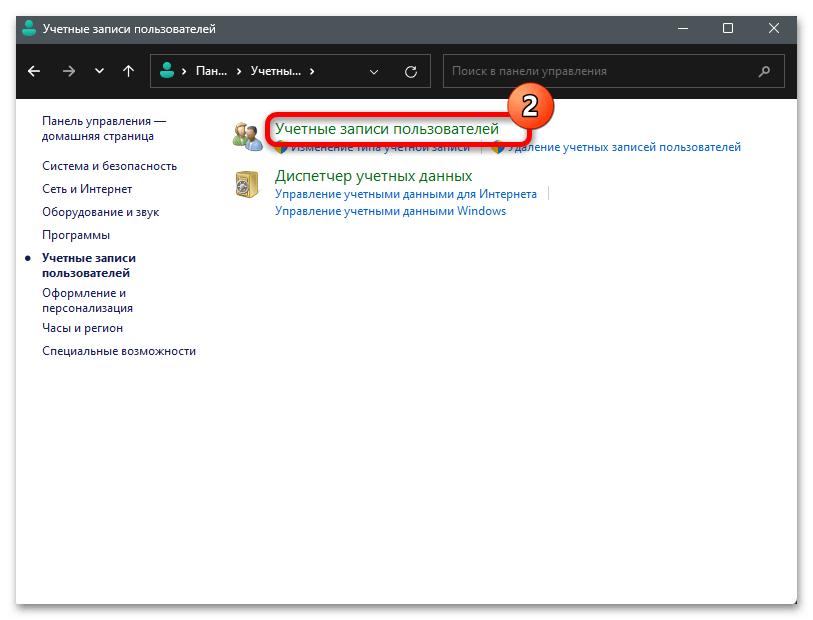Click the Up one level arrow
Screen dimensions: 813x620
(x=128, y=71)
